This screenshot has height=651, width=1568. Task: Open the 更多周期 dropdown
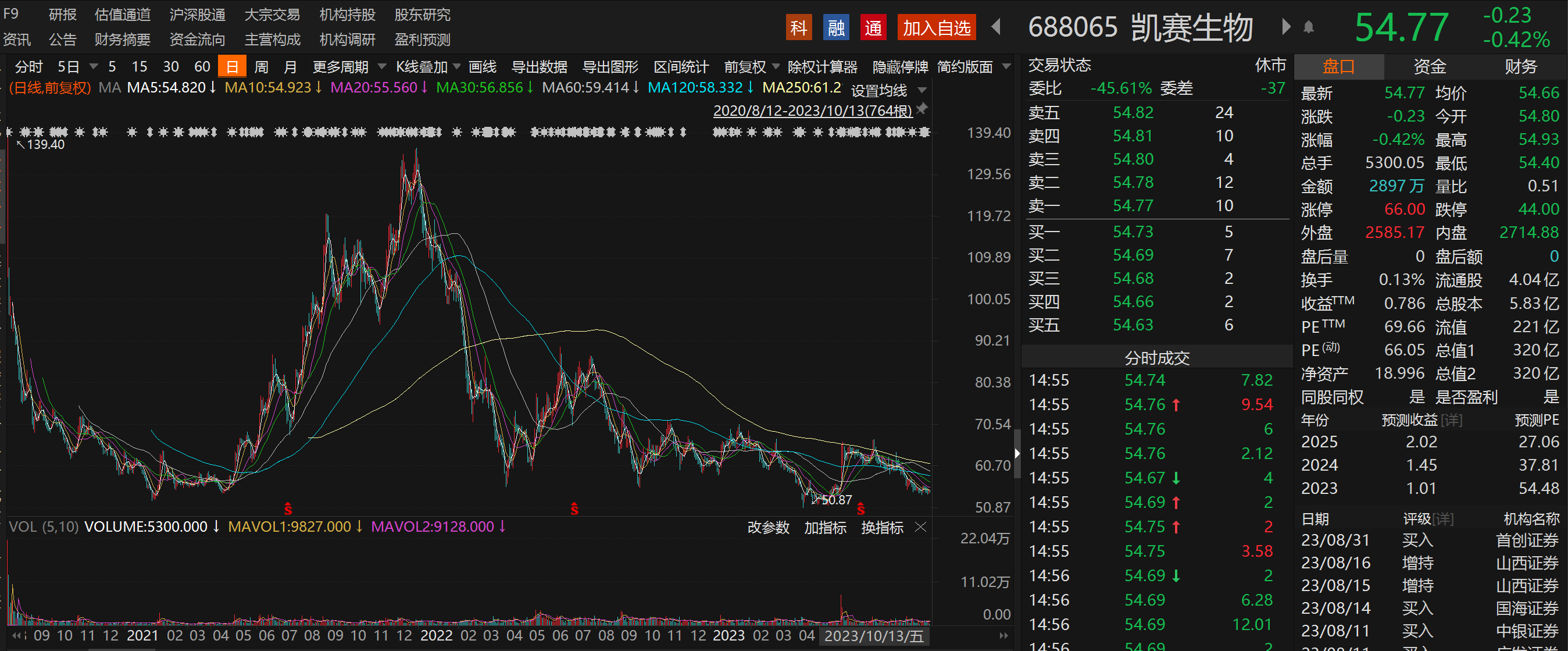(x=381, y=66)
